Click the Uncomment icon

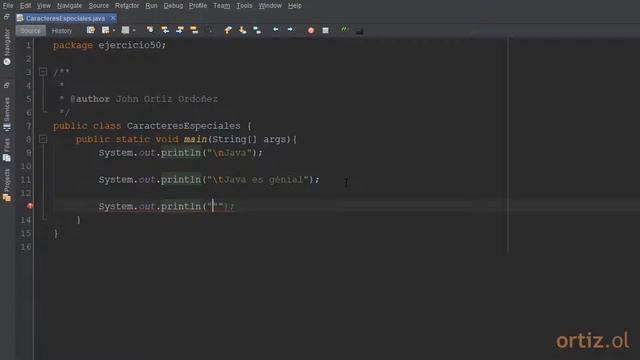[359, 31]
